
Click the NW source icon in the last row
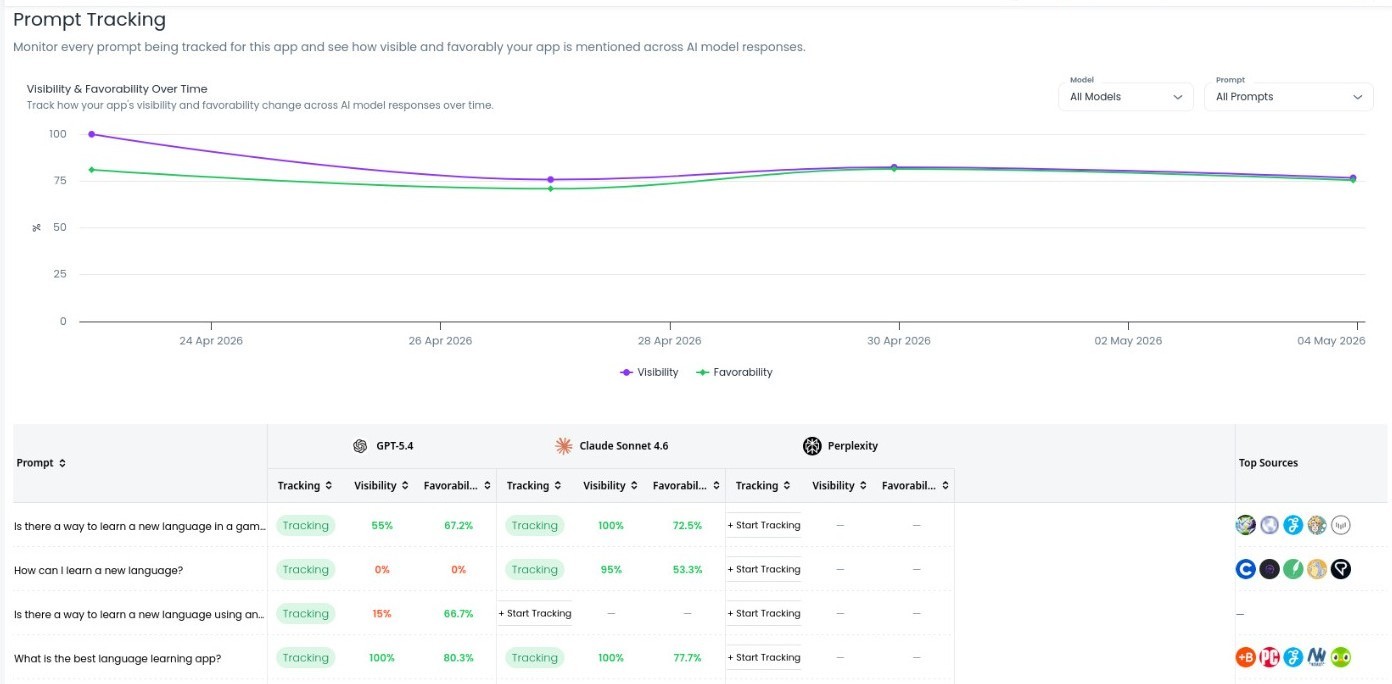coord(1317,657)
